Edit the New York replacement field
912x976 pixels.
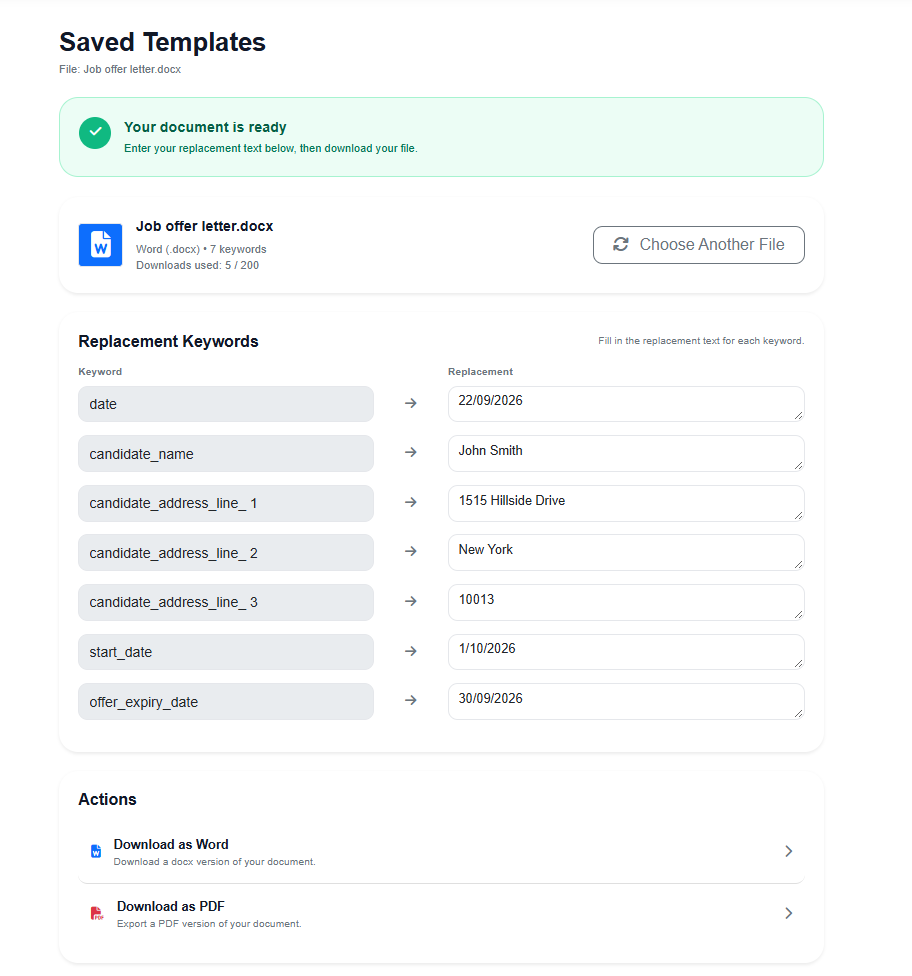point(626,552)
